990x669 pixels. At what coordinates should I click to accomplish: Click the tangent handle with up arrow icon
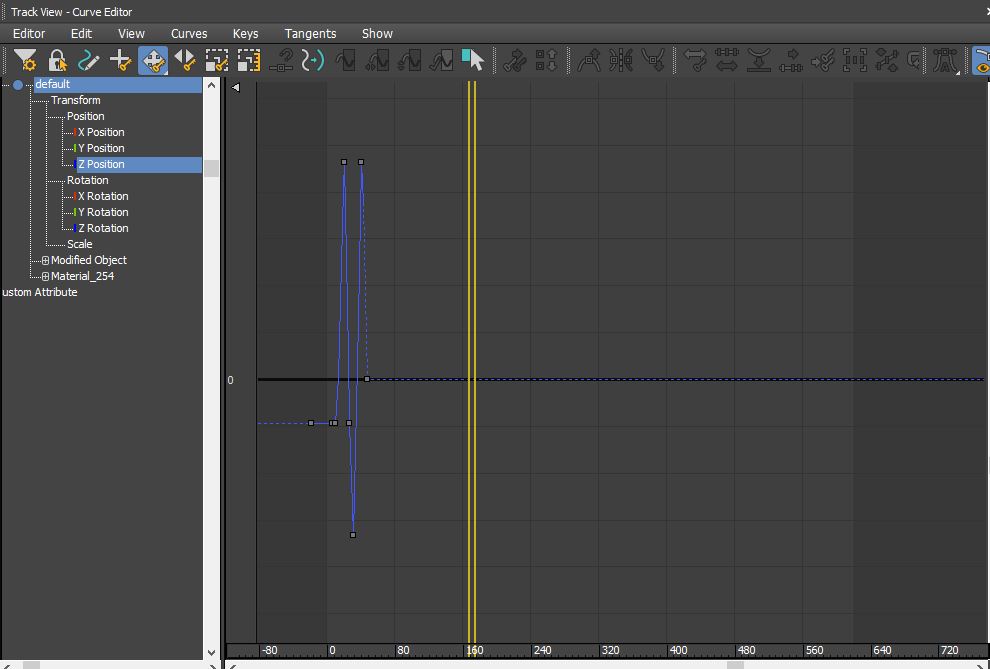coord(588,61)
